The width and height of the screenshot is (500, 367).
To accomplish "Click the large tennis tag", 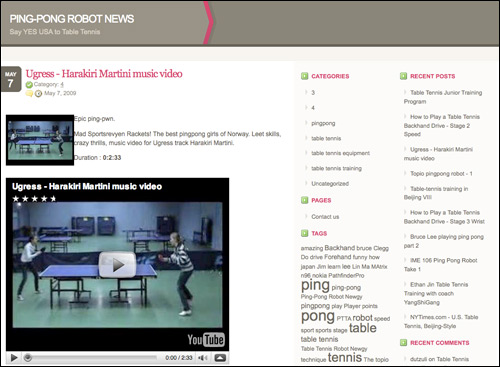I will [x=345, y=357].
